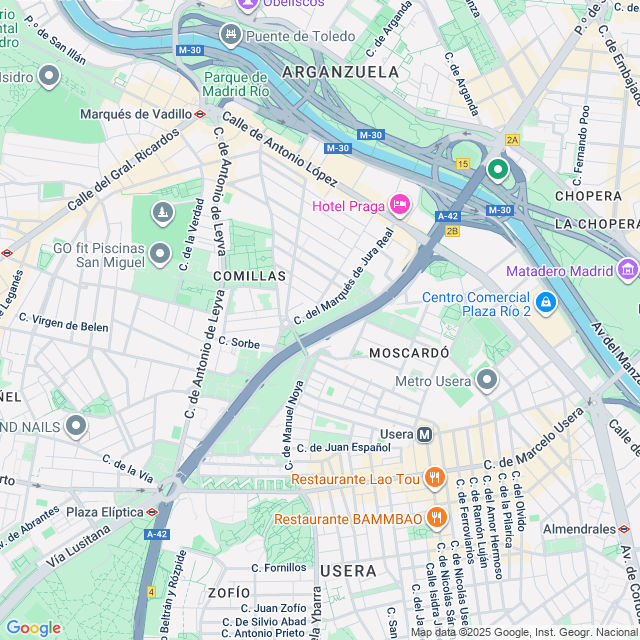Select the COMILLAS neighborhood label
The image size is (640, 640).
click(250, 276)
